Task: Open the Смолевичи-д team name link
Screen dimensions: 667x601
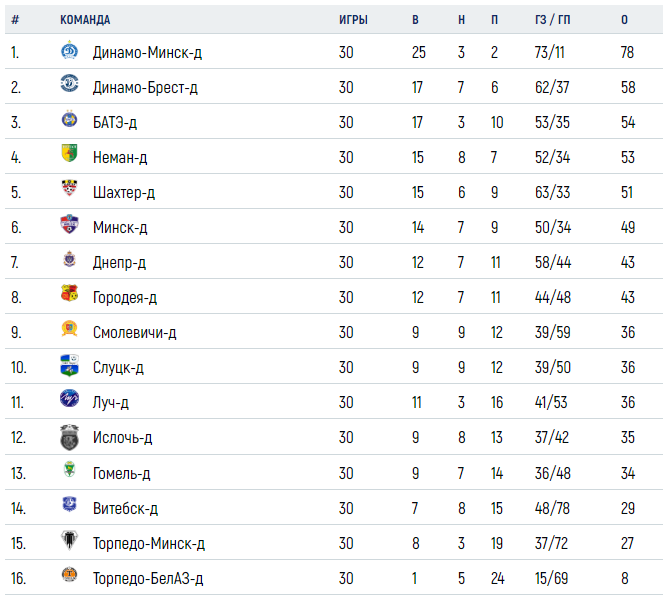Action: tap(134, 332)
